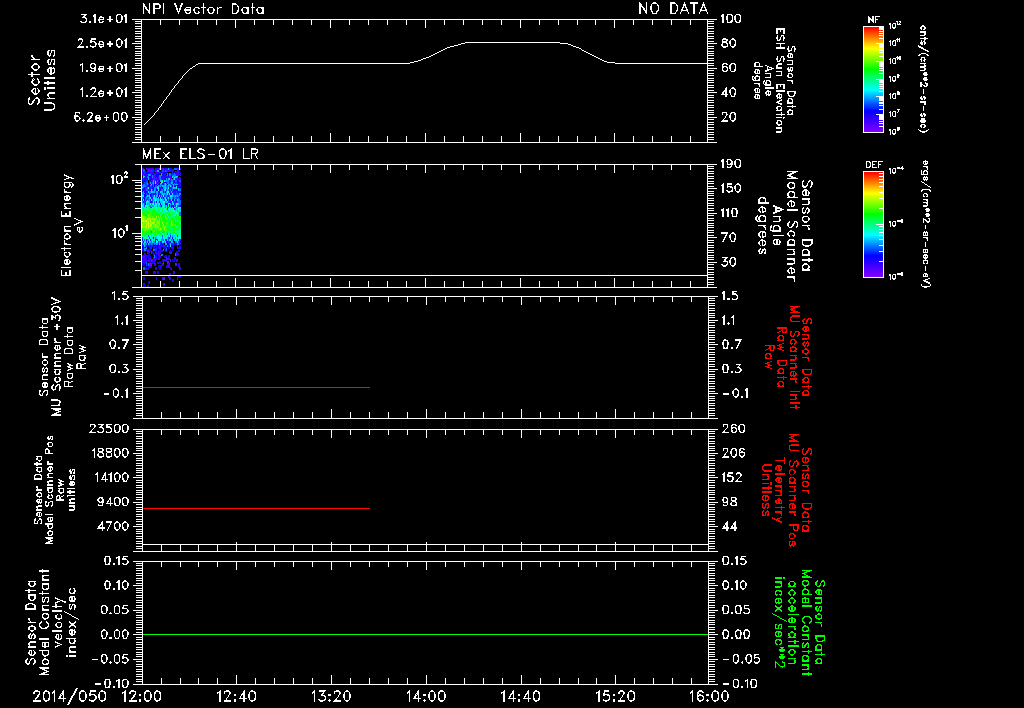
Task: Click the "Electron Energy eV" axis label
Action: 72,225
